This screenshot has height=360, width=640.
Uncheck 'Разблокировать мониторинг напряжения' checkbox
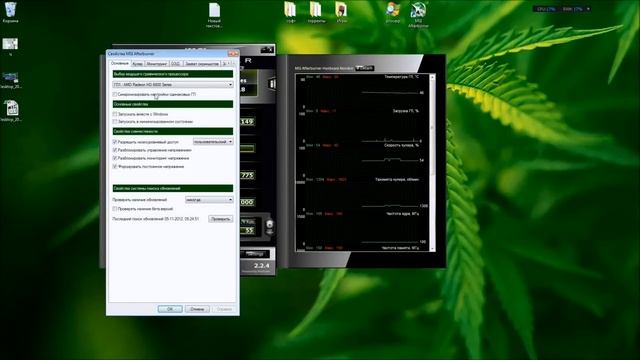(x=115, y=158)
